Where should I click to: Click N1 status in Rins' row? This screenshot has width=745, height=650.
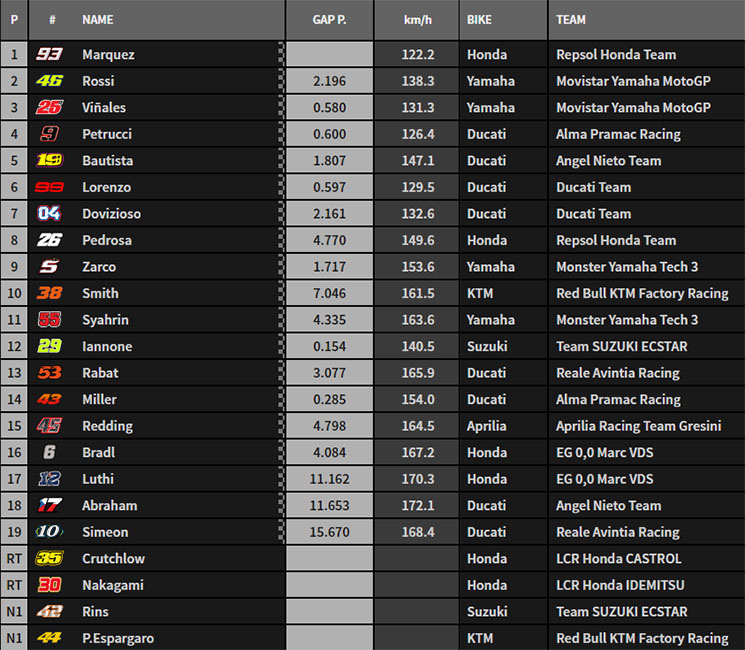[x=14, y=612]
